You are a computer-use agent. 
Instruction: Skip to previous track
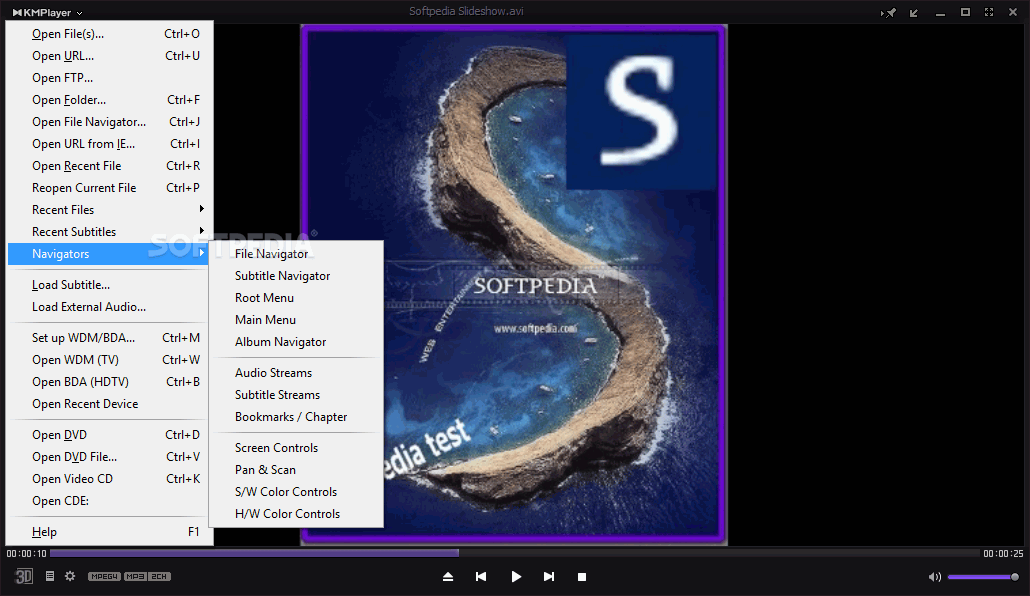pos(481,576)
